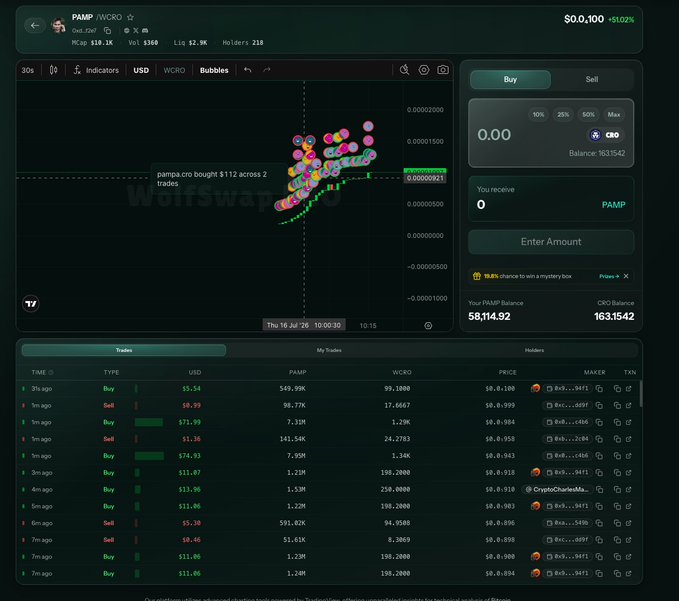Click the $71.99 USD value
Image resolution: width=679 pixels, height=601 pixels.
[190, 422]
